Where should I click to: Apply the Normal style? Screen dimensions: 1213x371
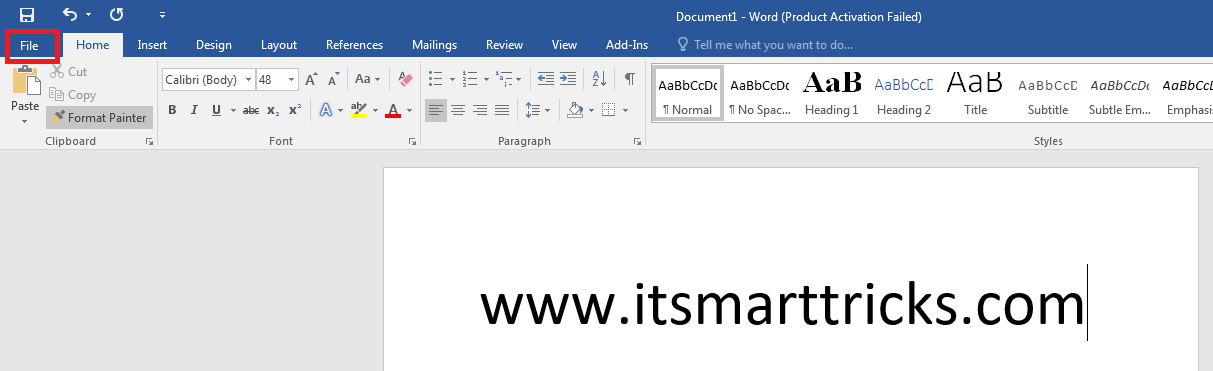tap(687, 93)
